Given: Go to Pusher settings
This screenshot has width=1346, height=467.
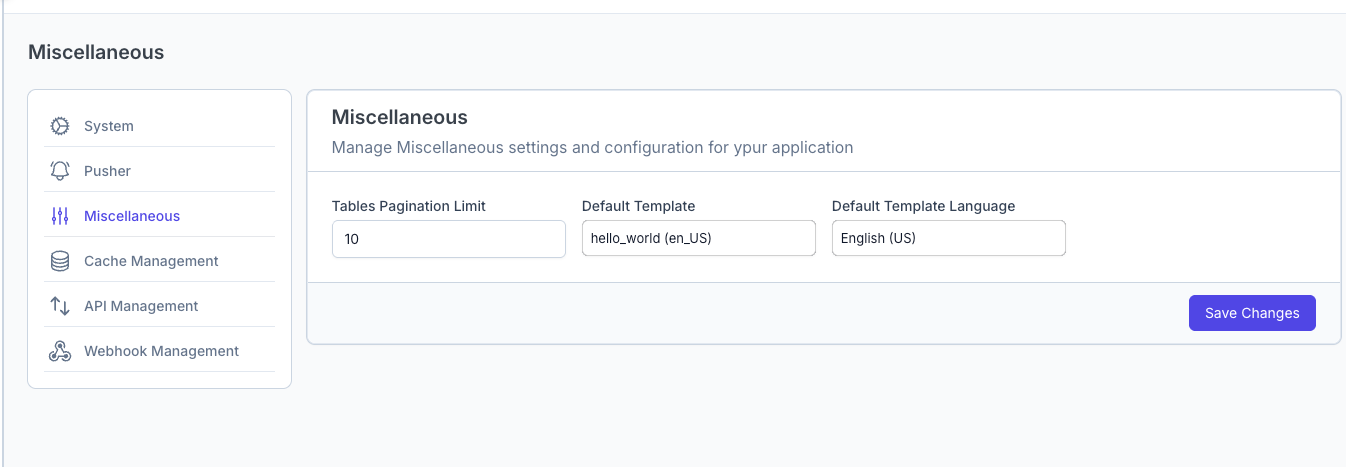Looking at the screenshot, I should click(x=160, y=171).
